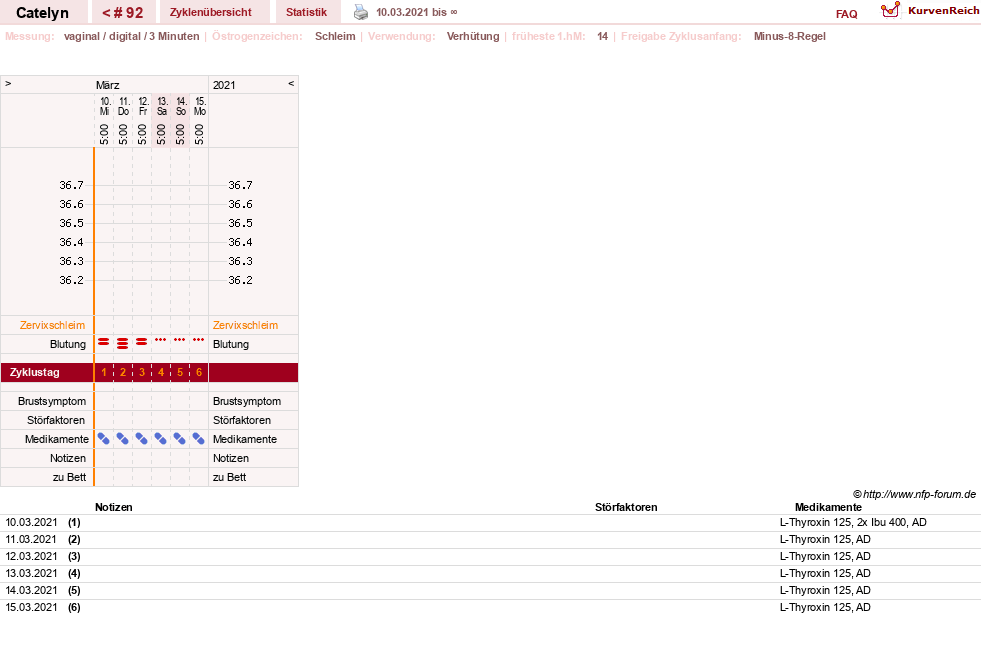
Task: Click date header '10. Mi'
Action: click(x=104, y=106)
